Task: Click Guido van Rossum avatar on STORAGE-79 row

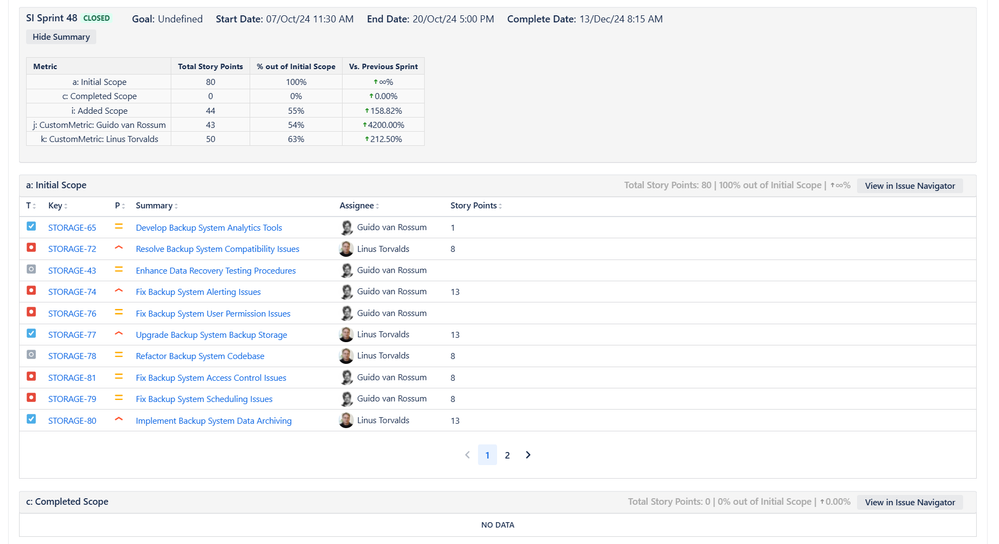Action: (346, 399)
